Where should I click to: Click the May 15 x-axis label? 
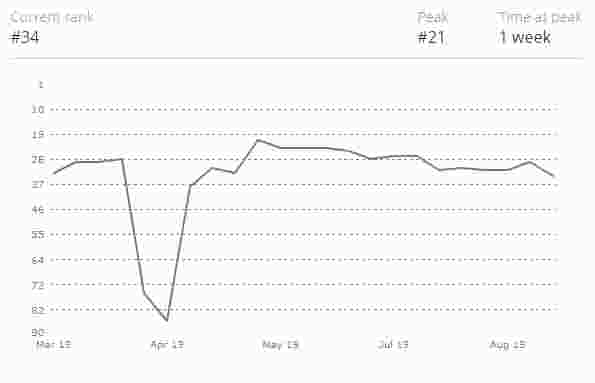[x=280, y=344]
